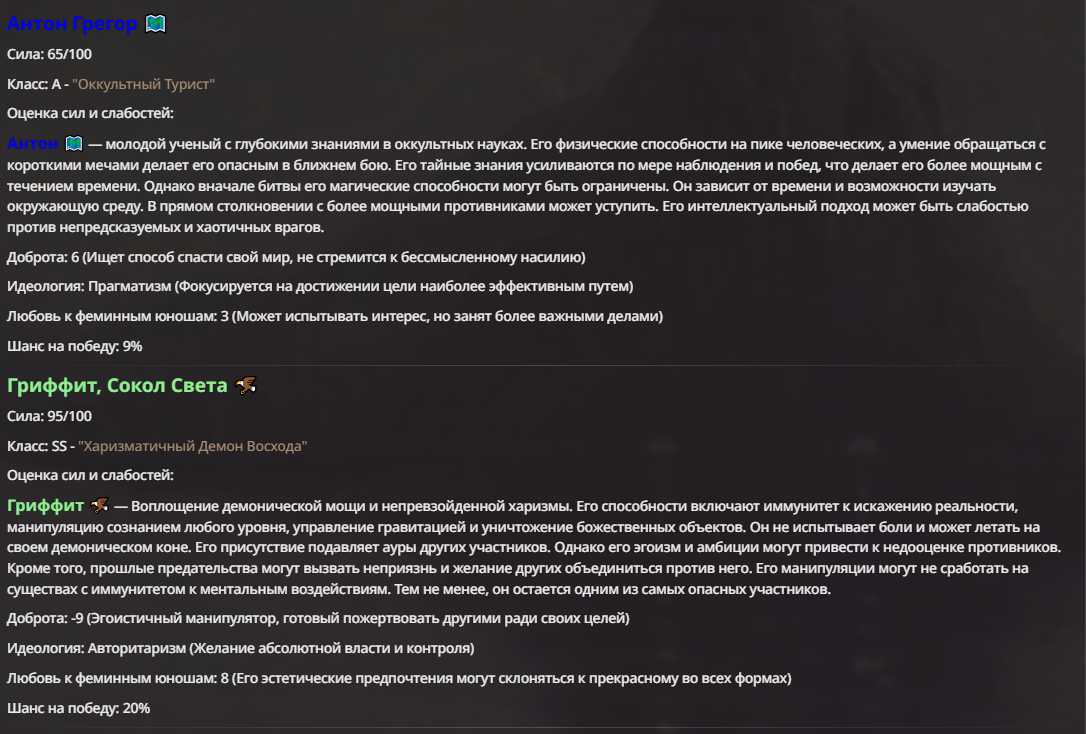Click first Оценка сил и слабостей label
Image resolution: width=1086 pixels, height=734 pixels.
coord(90,113)
